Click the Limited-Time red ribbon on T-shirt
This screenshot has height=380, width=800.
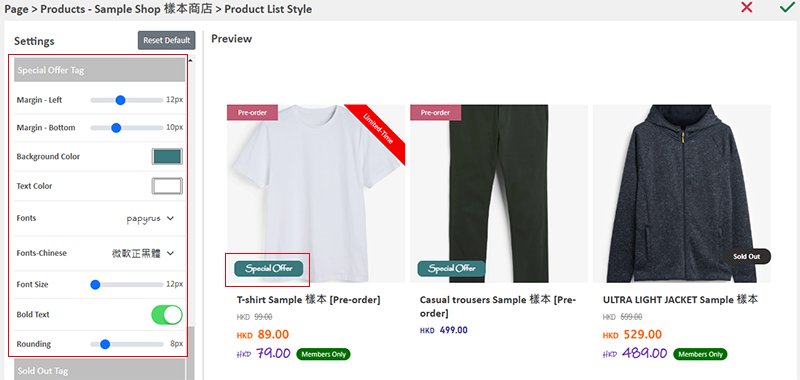click(378, 132)
